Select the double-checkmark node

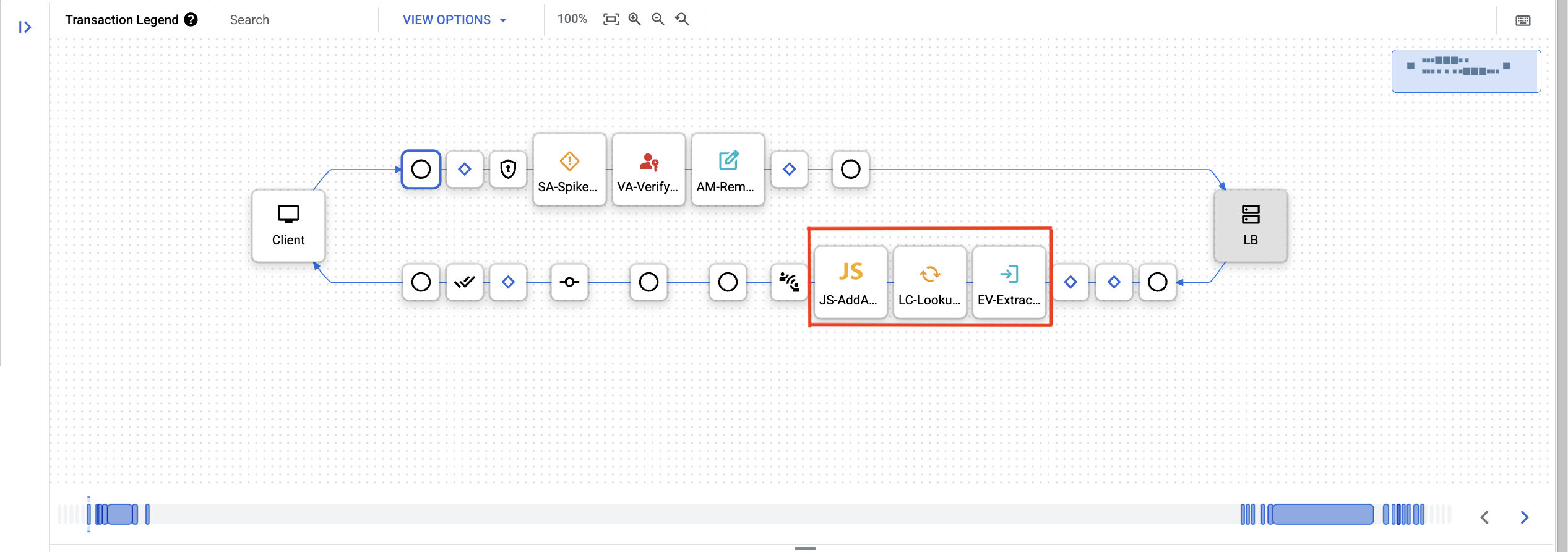[465, 282]
